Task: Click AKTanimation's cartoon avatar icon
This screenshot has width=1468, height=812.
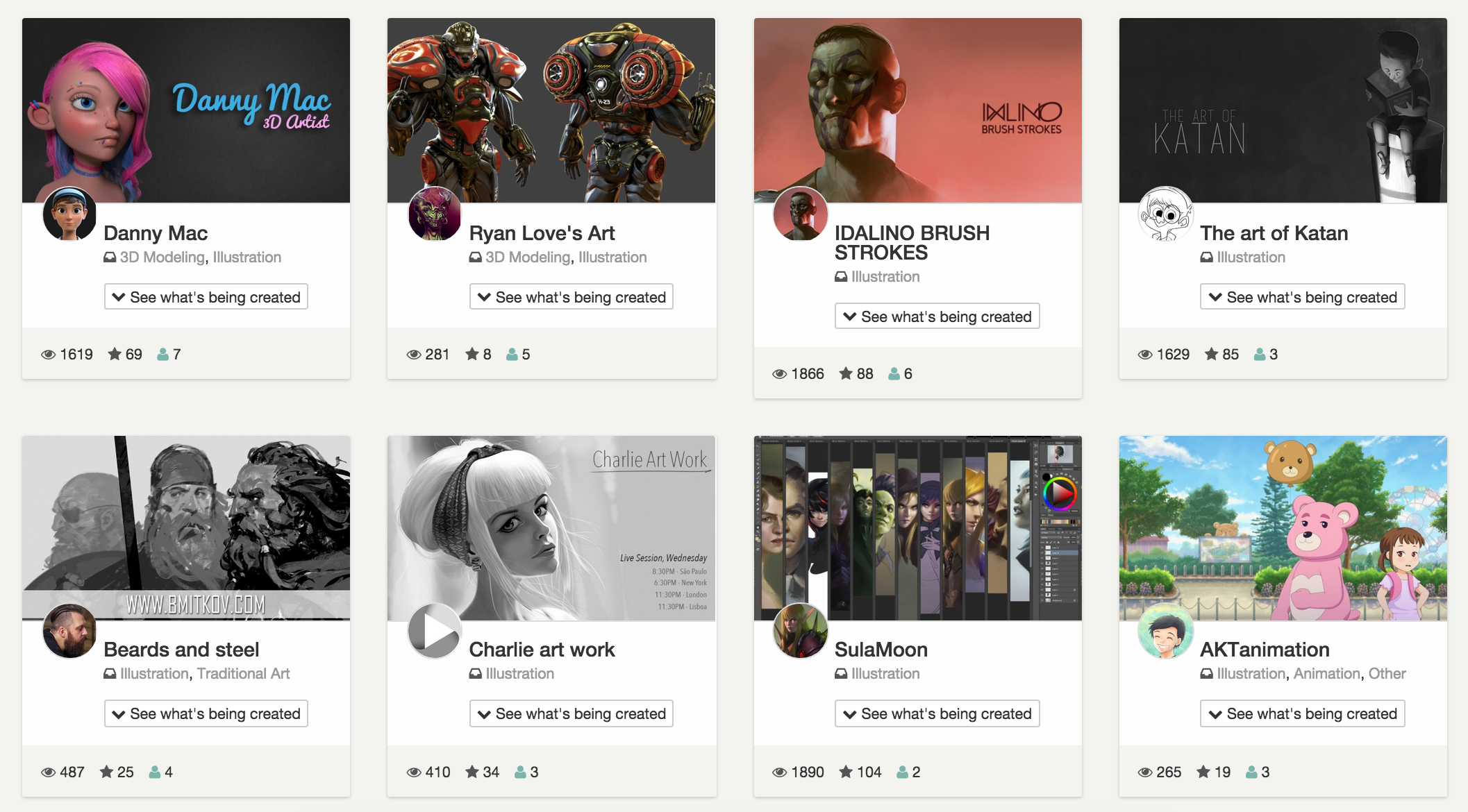Action: click(x=1166, y=631)
